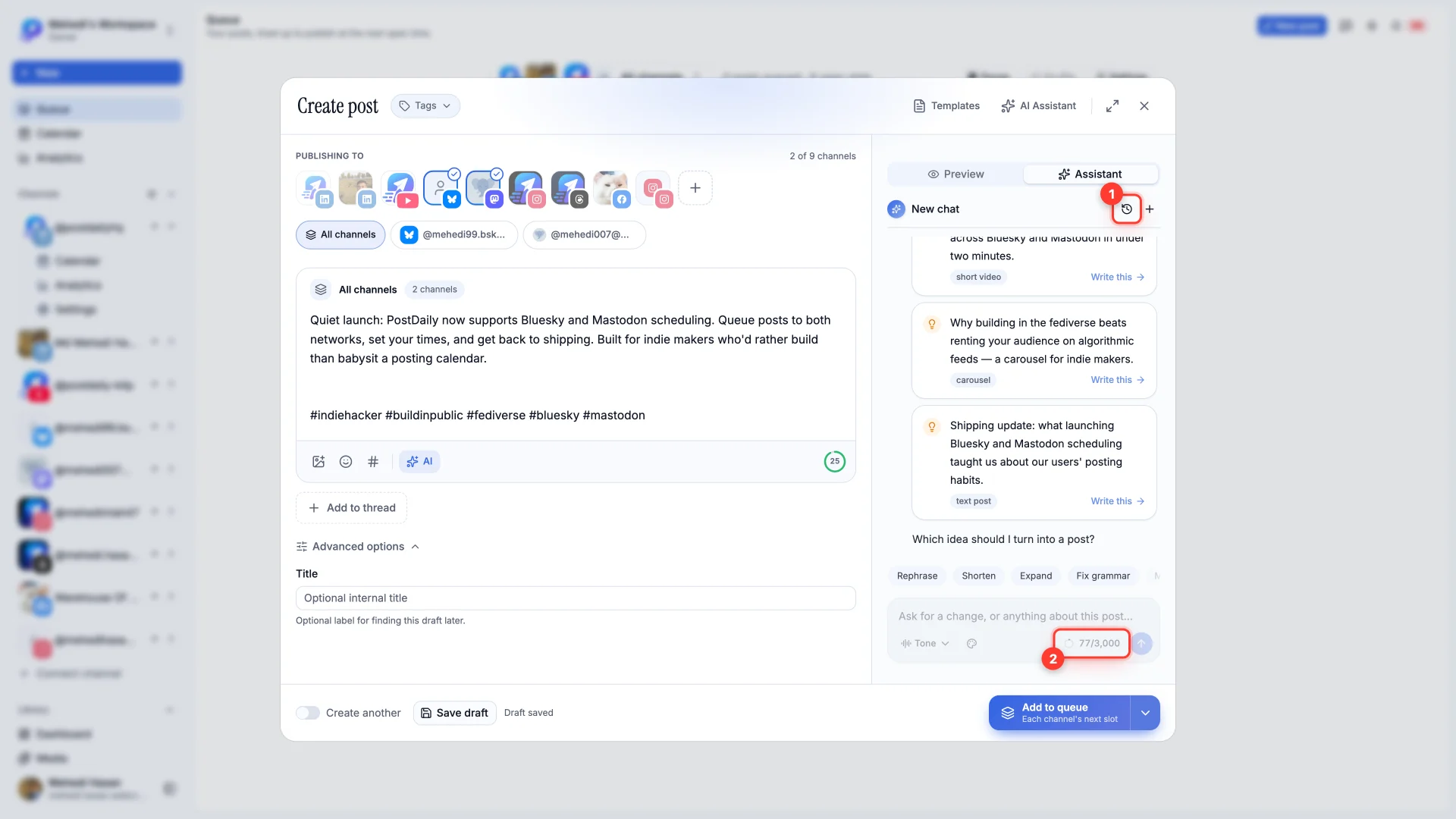Open AI Assistant from dialog header
This screenshot has height=819, width=1456.
point(1038,106)
